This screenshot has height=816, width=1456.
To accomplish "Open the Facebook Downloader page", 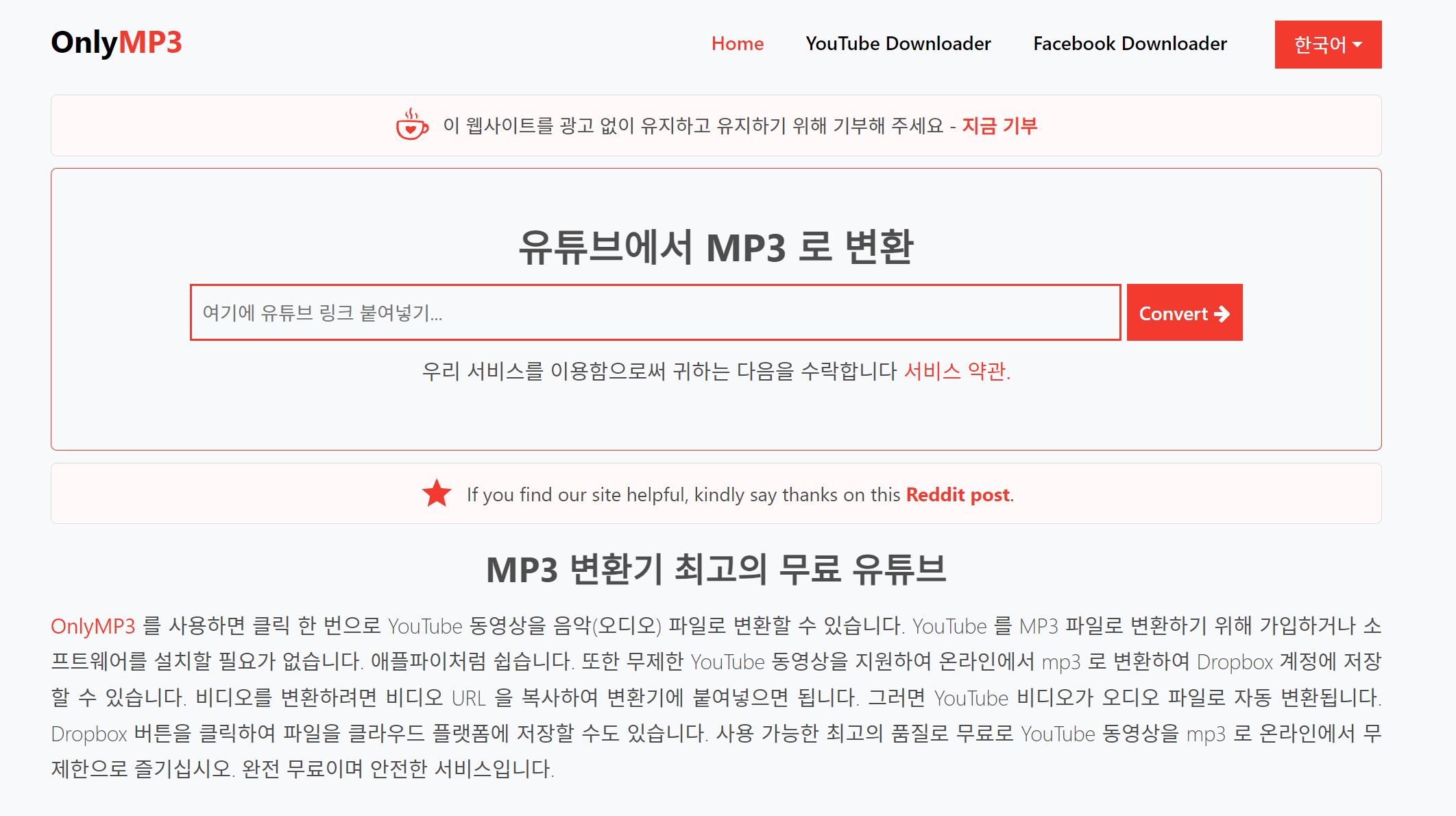I will (1130, 44).
